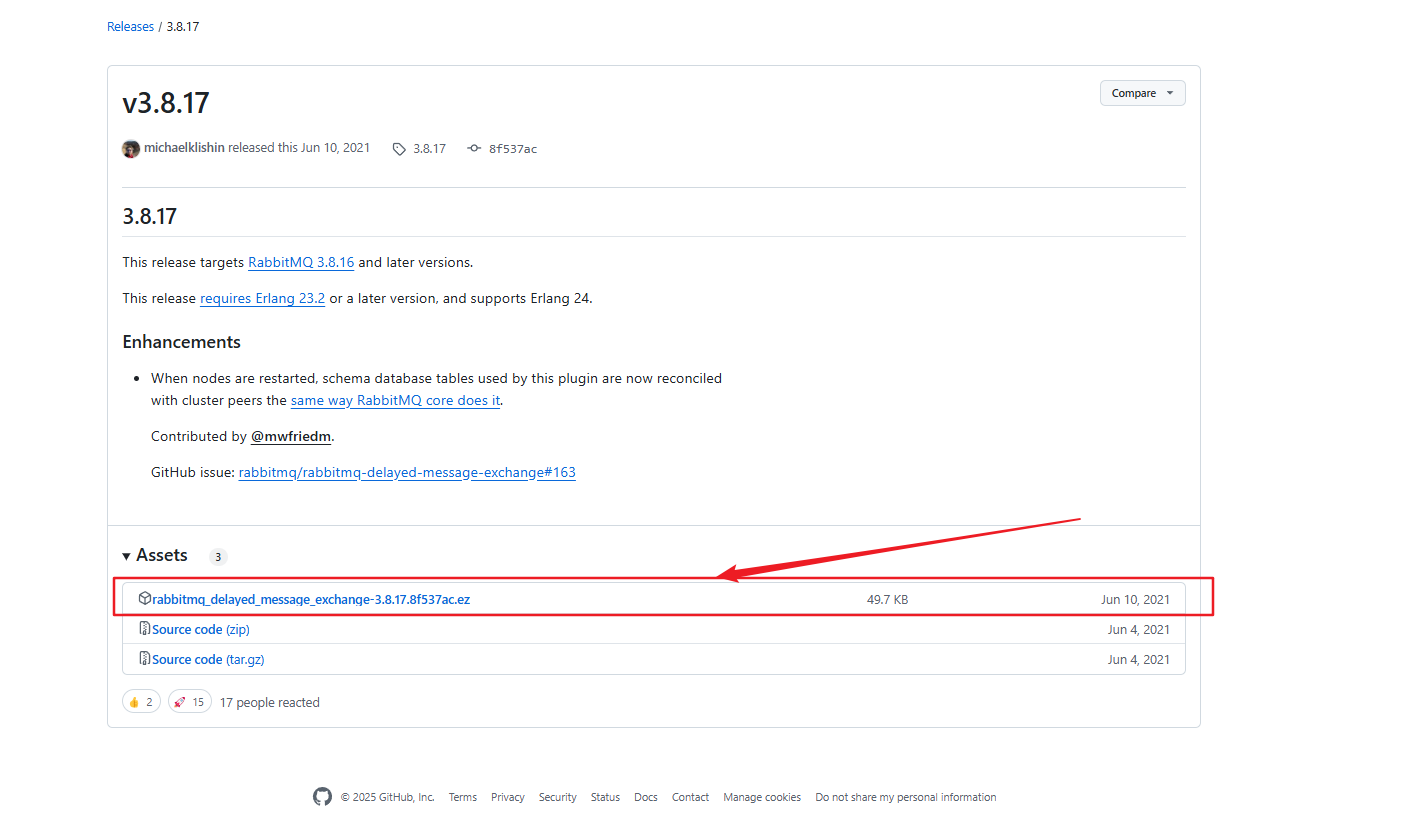
Task: Click the tag icon beside 3.8.17
Action: pyautogui.click(x=399, y=149)
